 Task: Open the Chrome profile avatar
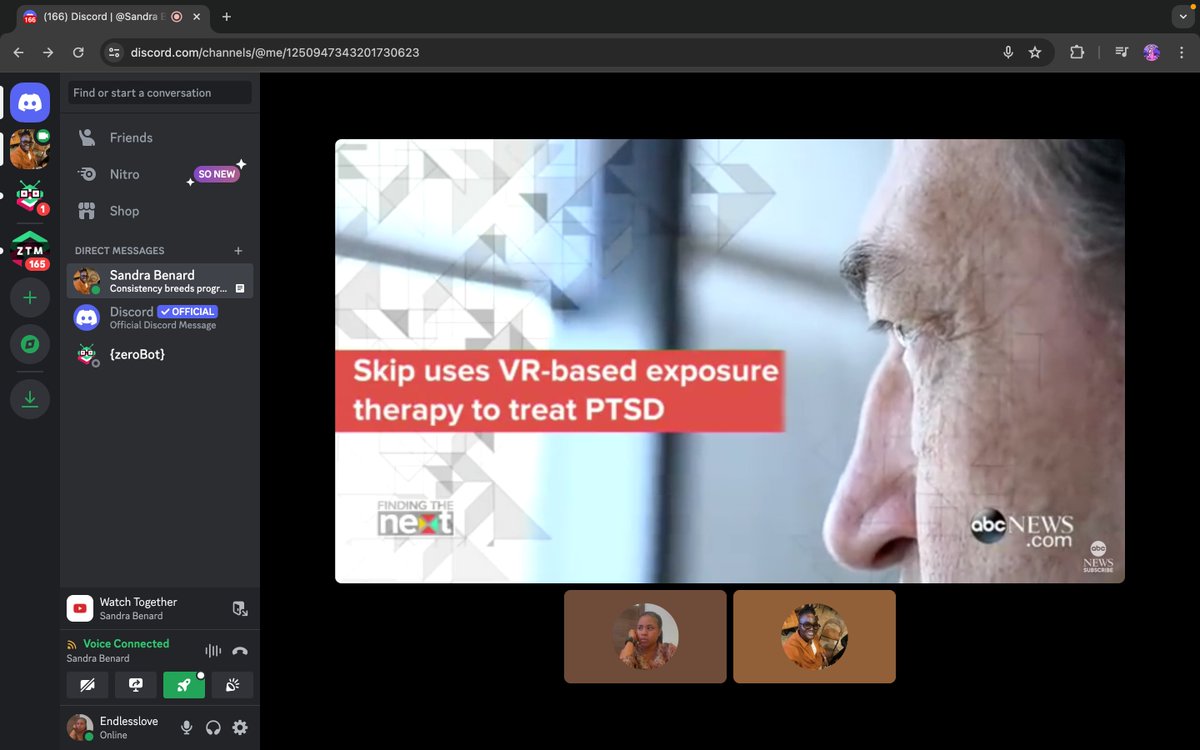[1151, 52]
